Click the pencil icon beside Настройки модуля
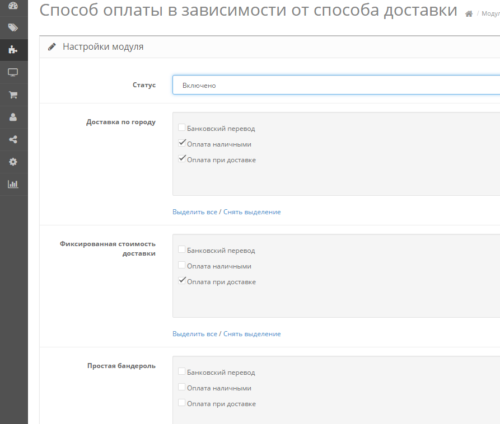 (52, 47)
